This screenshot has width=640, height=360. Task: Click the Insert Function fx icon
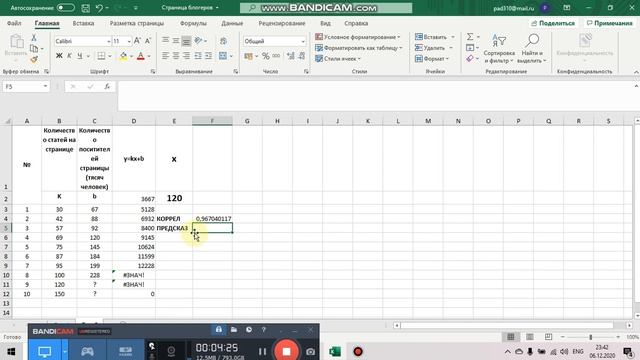(107, 87)
